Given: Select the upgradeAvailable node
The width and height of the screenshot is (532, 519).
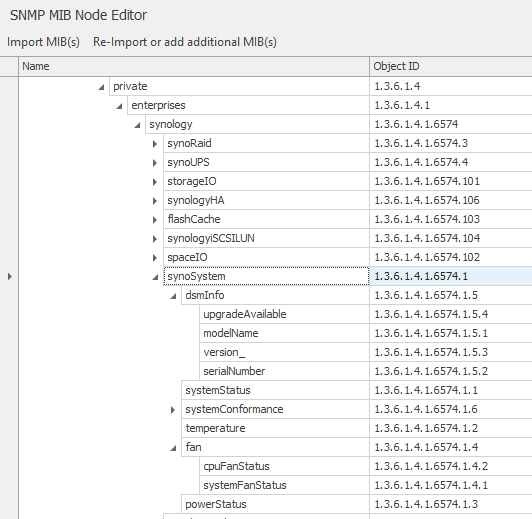Looking at the screenshot, I should 284,314.
